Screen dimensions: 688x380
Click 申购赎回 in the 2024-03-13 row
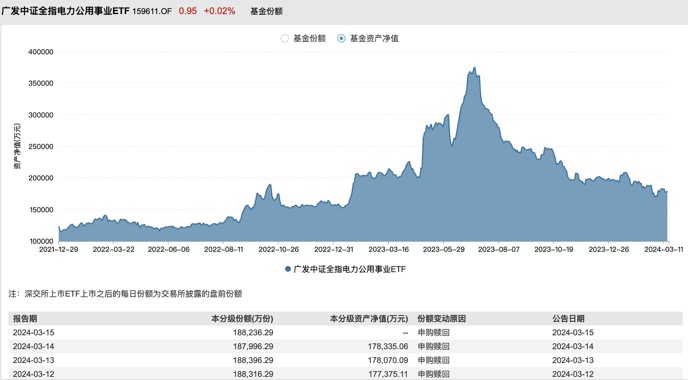[434, 360]
